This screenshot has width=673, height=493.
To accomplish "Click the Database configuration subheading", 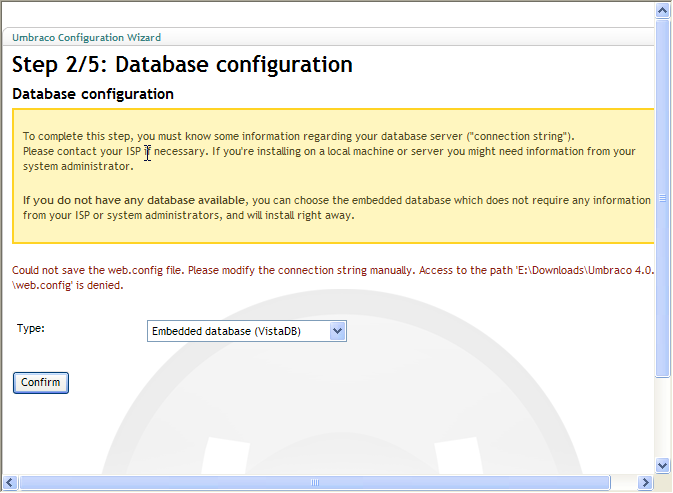I will [x=93, y=94].
